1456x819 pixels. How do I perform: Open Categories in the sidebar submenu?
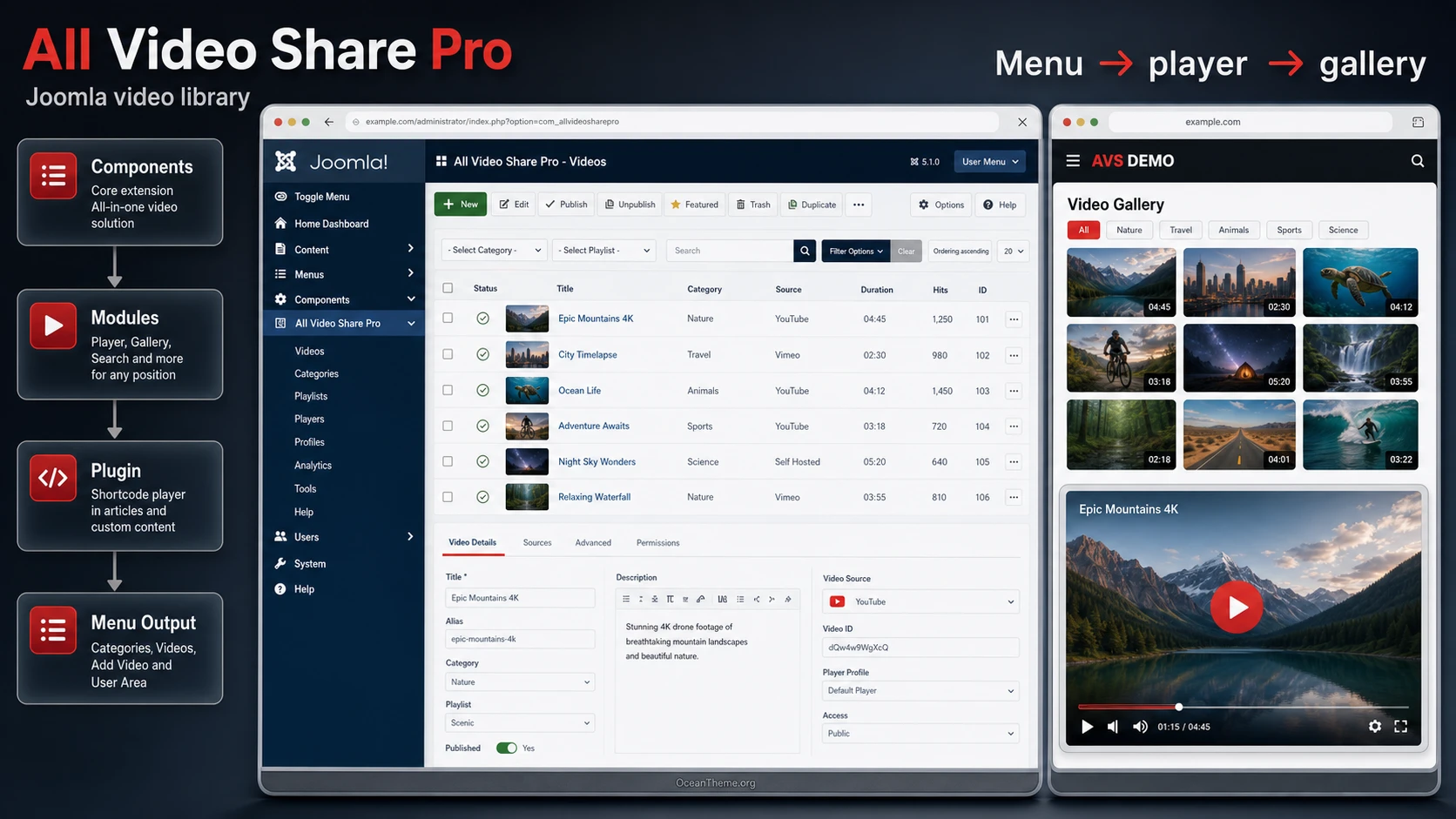point(316,374)
